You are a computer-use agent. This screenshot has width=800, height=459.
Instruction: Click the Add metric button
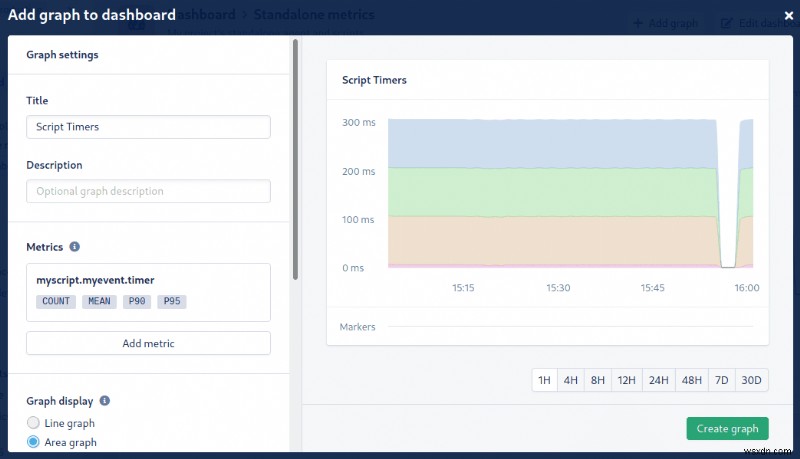(148, 343)
